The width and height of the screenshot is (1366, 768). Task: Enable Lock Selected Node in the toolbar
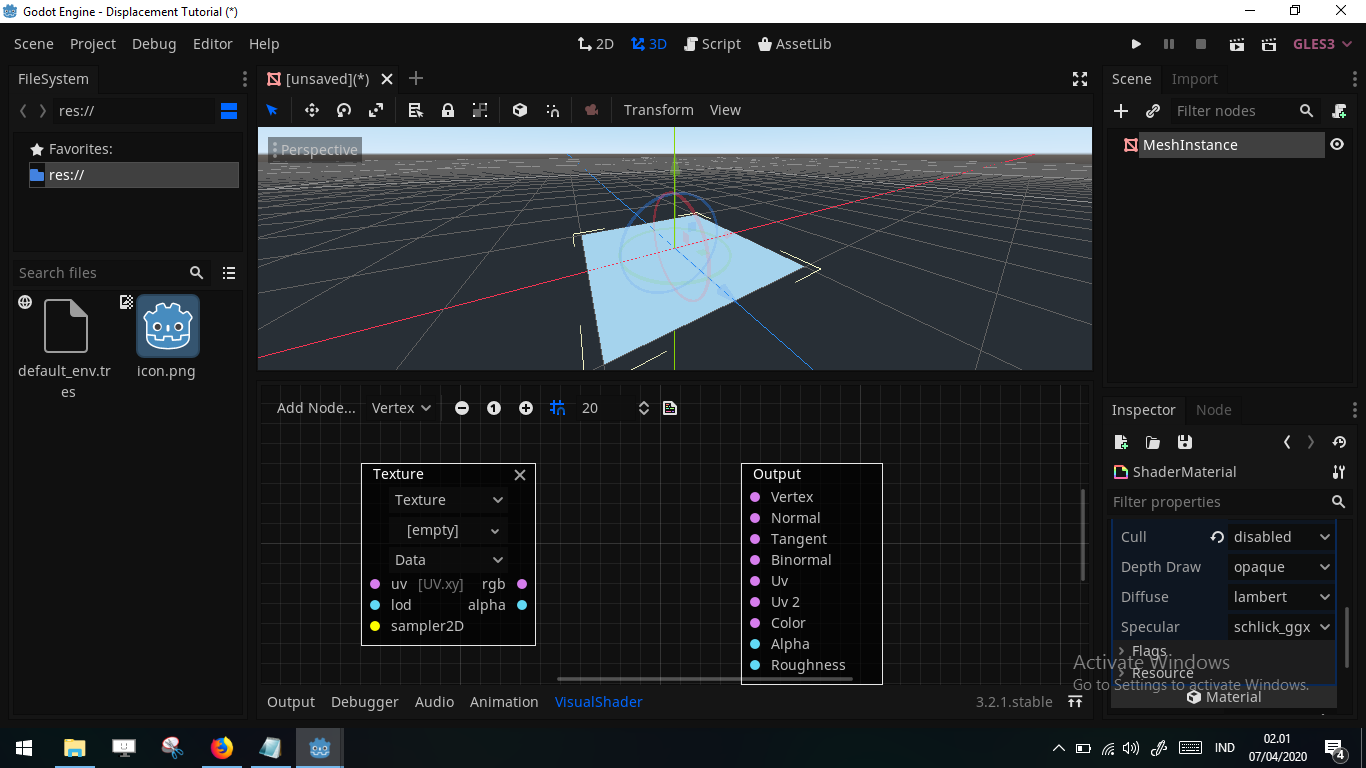[447, 110]
